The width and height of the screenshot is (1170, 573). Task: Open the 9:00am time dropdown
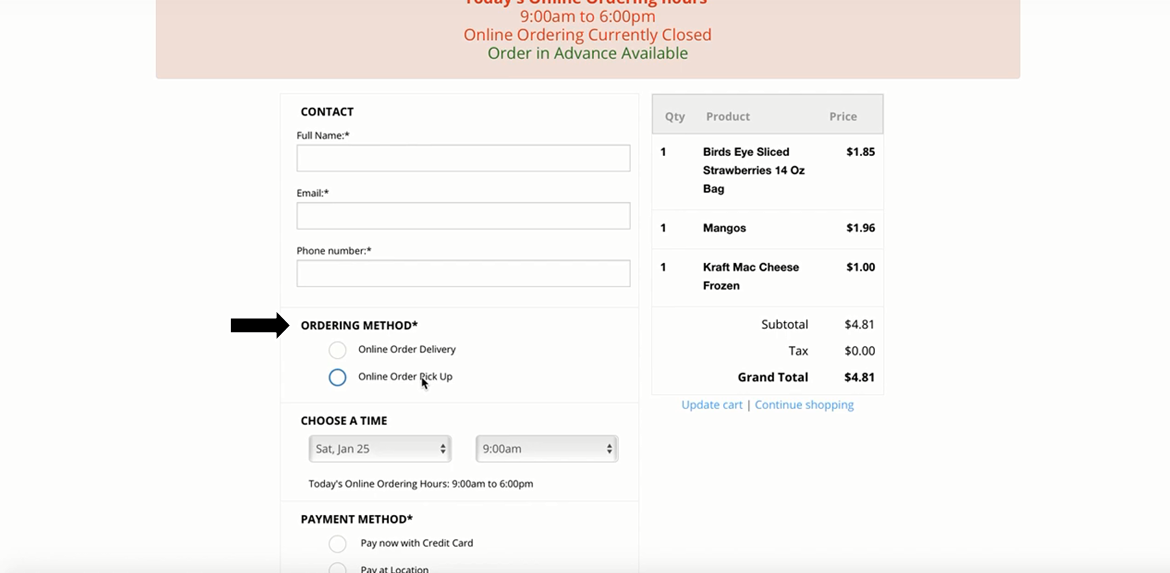[547, 448]
